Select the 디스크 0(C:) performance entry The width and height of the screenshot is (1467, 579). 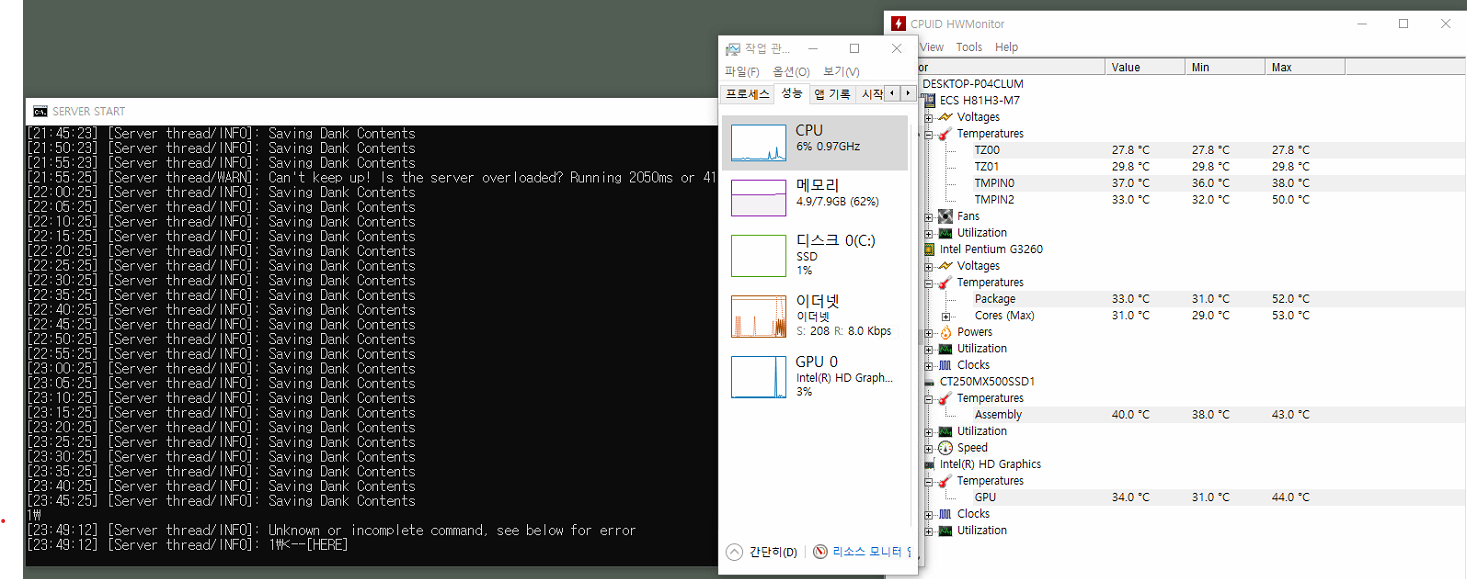[x=815, y=255]
